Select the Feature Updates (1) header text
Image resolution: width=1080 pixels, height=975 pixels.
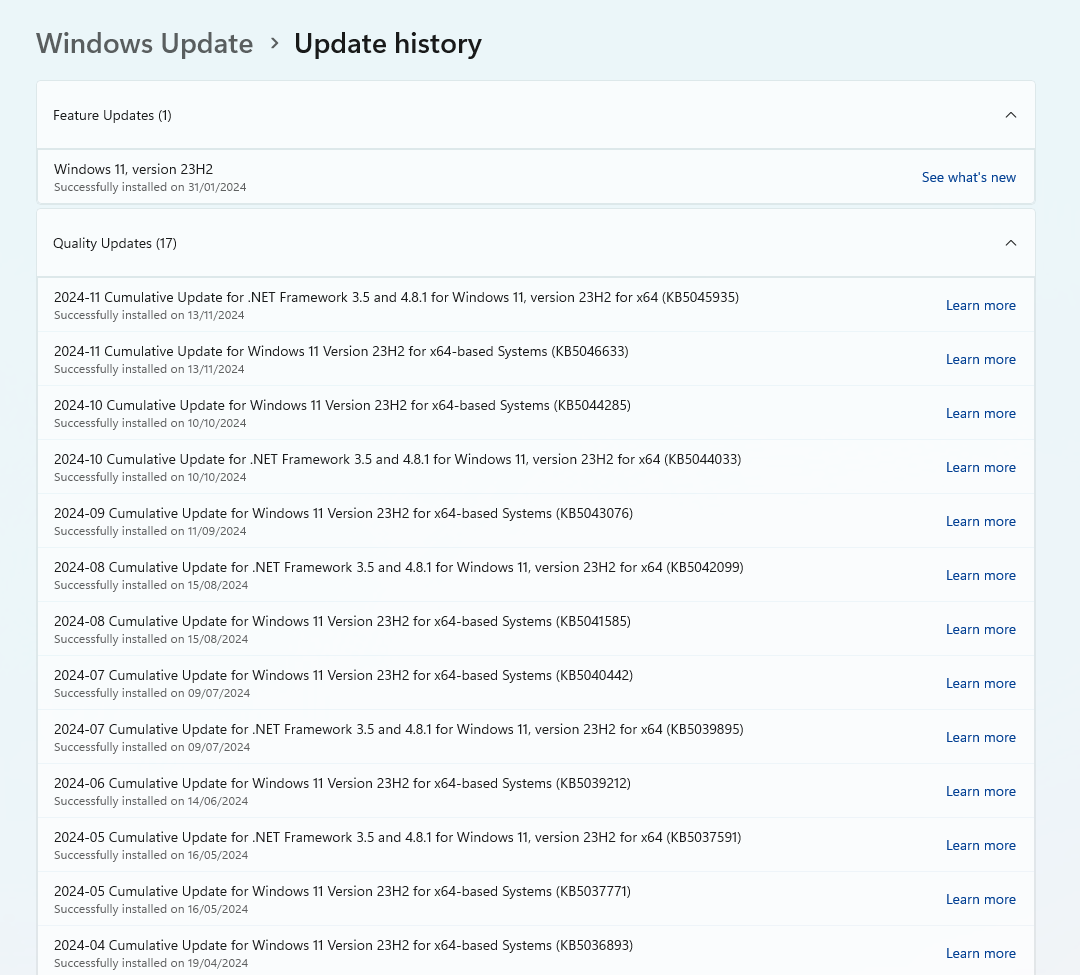(112, 115)
